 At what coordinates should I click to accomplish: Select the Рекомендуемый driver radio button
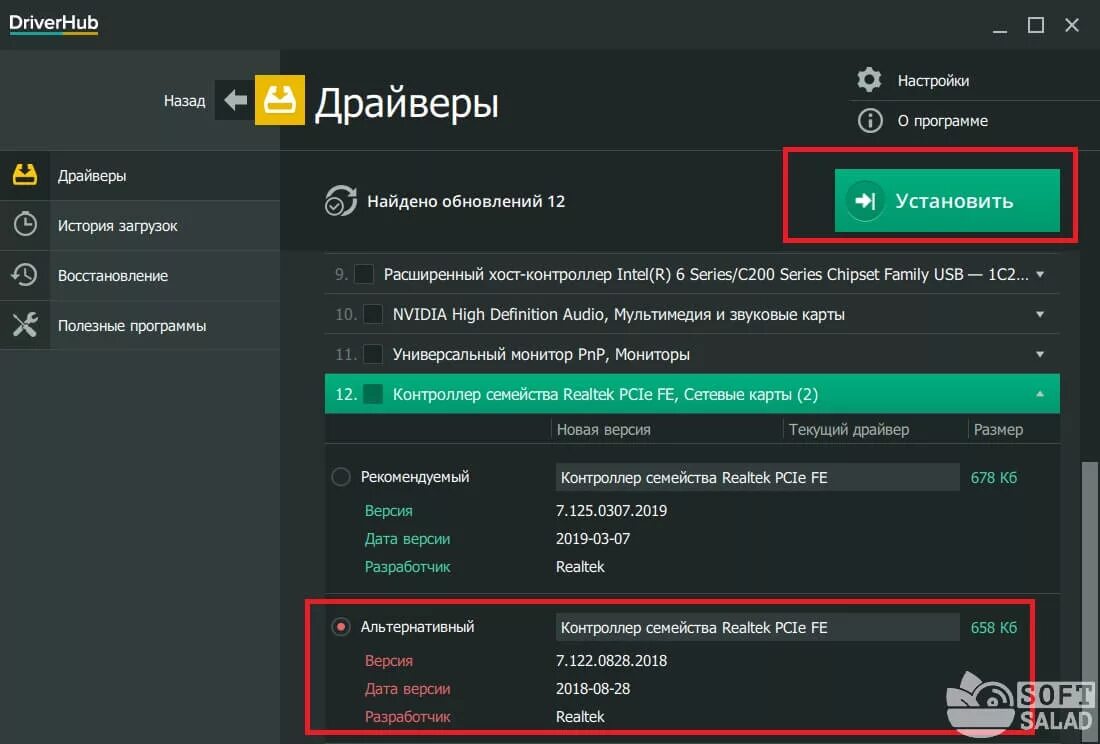click(340, 477)
